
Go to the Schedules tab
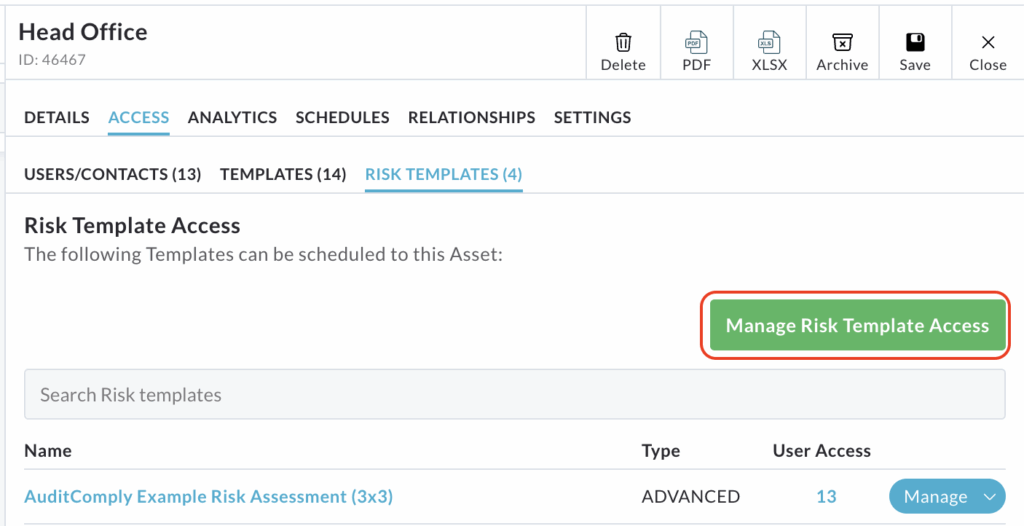pos(342,117)
